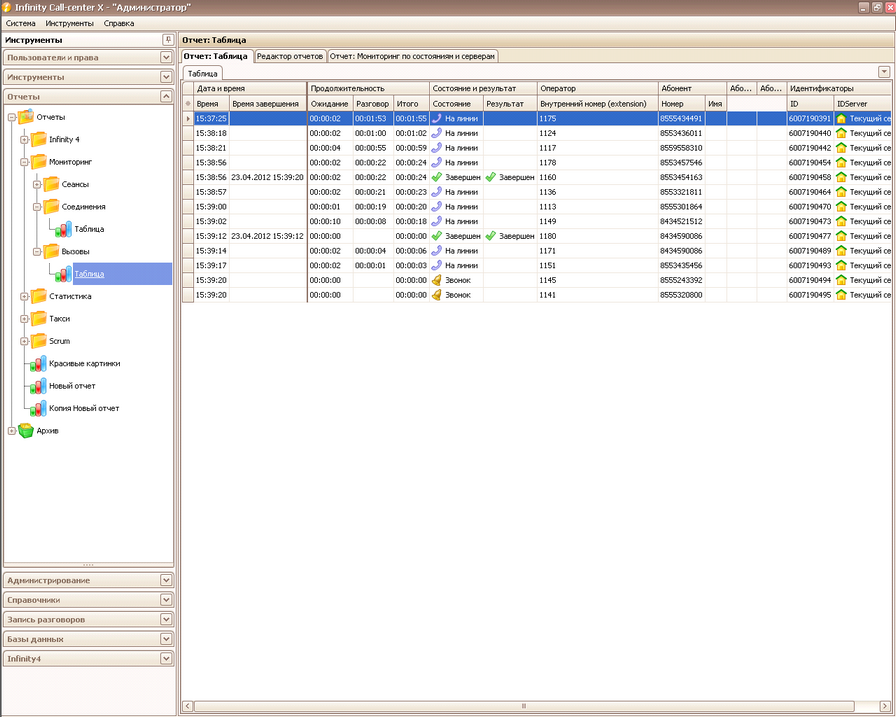Image resolution: width=896 pixels, height=717 pixels.
Task: Collapse the Мониторинг tree node
Action: pos(24,162)
